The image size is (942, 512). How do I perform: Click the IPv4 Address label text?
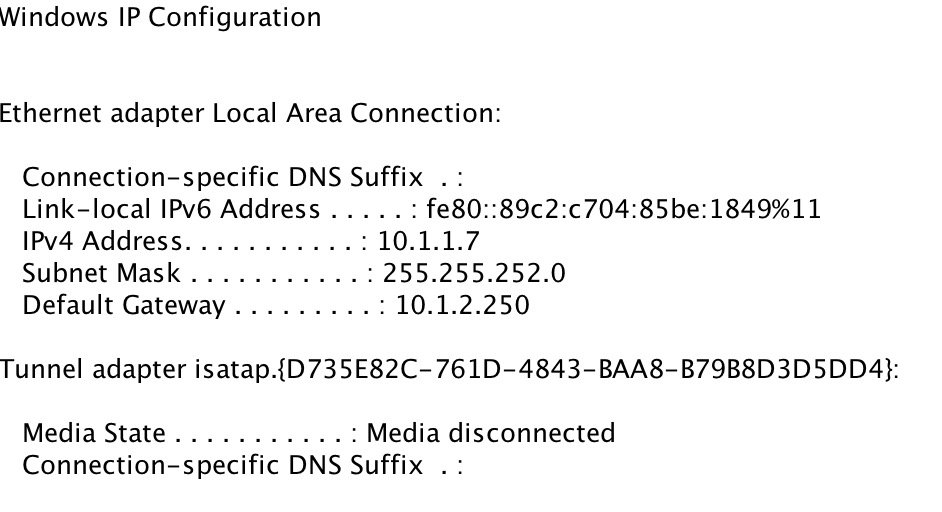[x=102, y=242]
